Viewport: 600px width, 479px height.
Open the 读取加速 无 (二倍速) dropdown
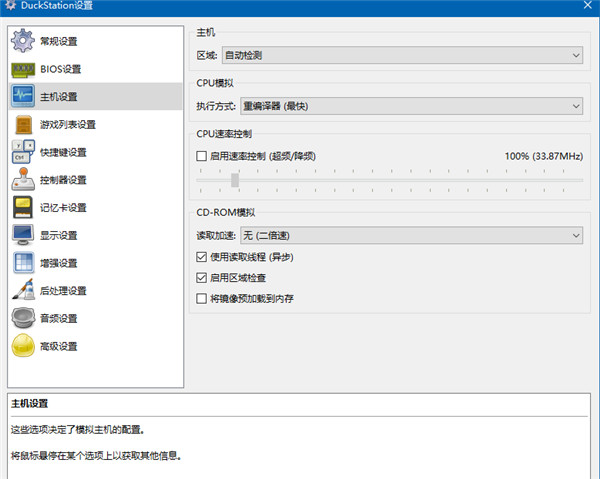pos(410,235)
